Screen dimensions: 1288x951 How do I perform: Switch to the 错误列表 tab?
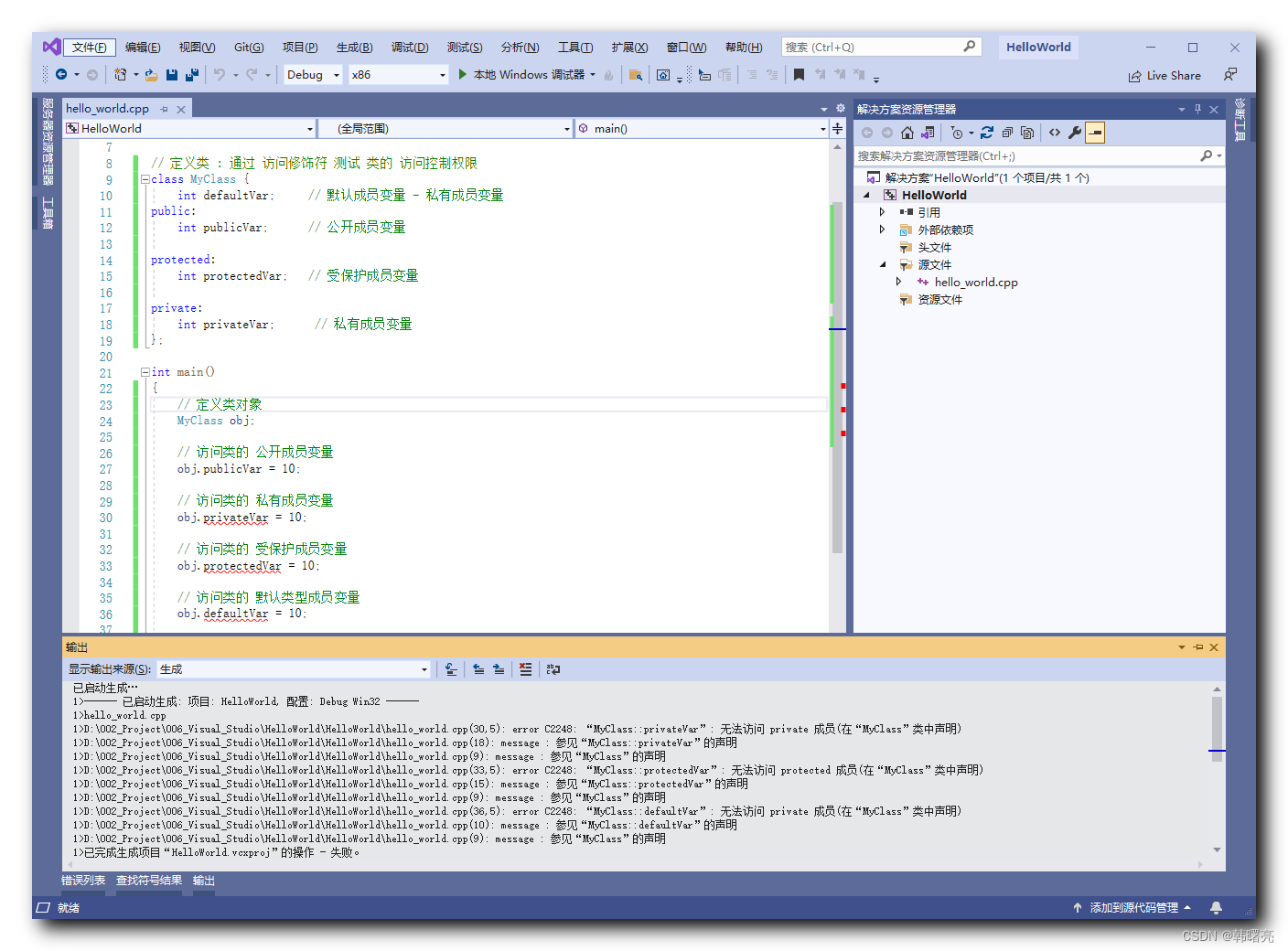click(83, 881)
